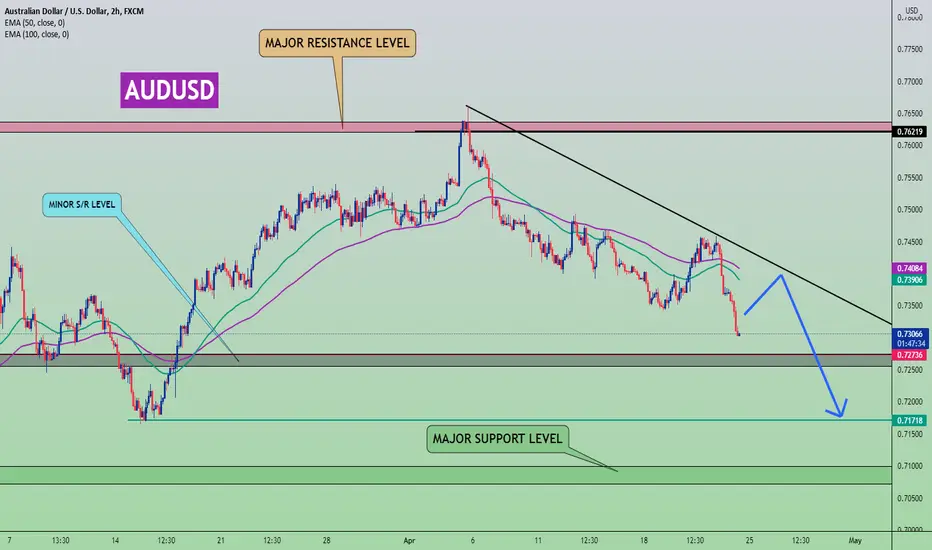
Task: Click the MAJOR SUPPORT LEVEL callout
Action: coord(497,439)
